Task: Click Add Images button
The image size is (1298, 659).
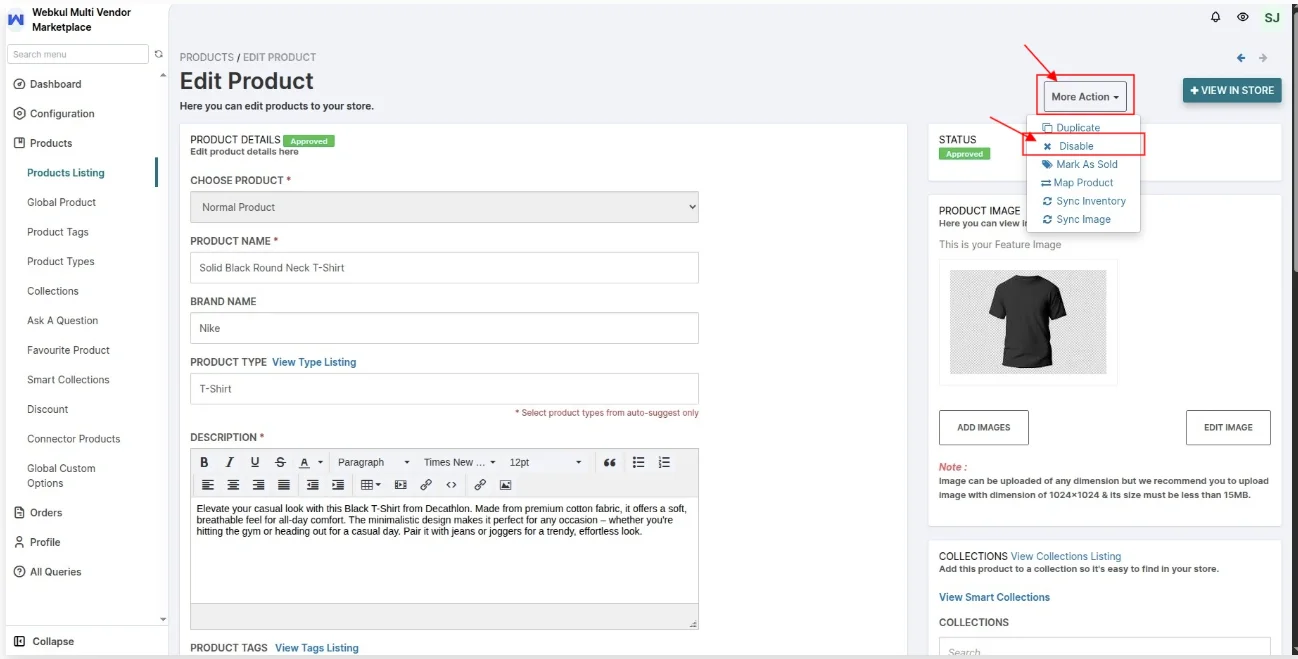Action: (984, 427)
